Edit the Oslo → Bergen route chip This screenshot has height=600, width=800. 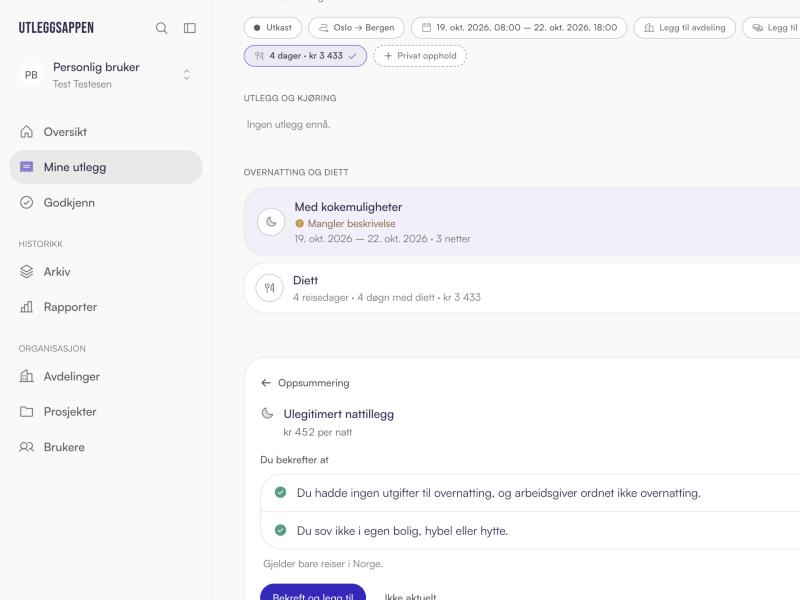[x=356, y=28]
